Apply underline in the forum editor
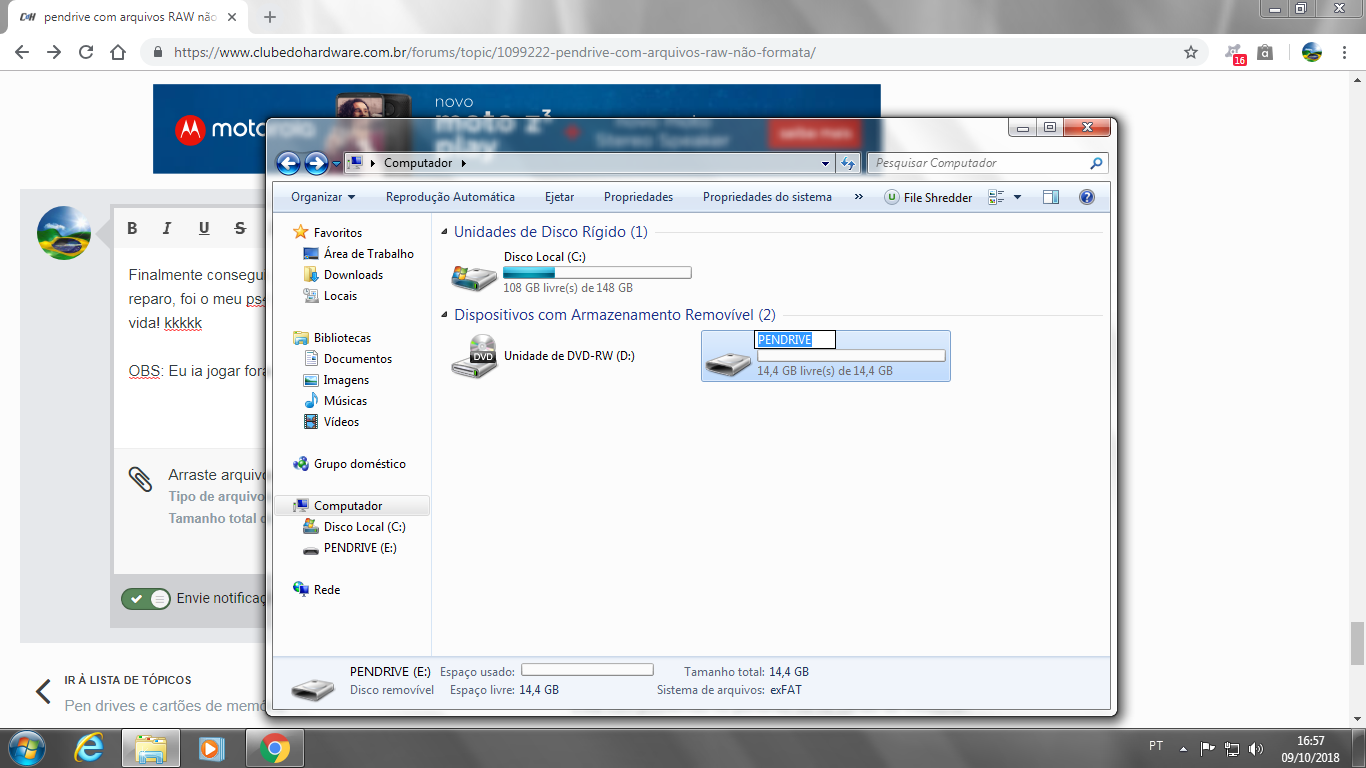 coord(204,229)
